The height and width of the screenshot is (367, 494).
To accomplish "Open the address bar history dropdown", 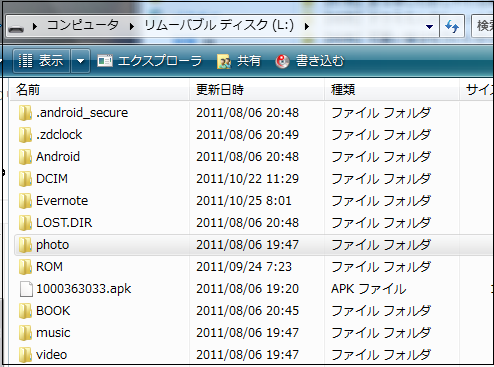I will (429, 26).
